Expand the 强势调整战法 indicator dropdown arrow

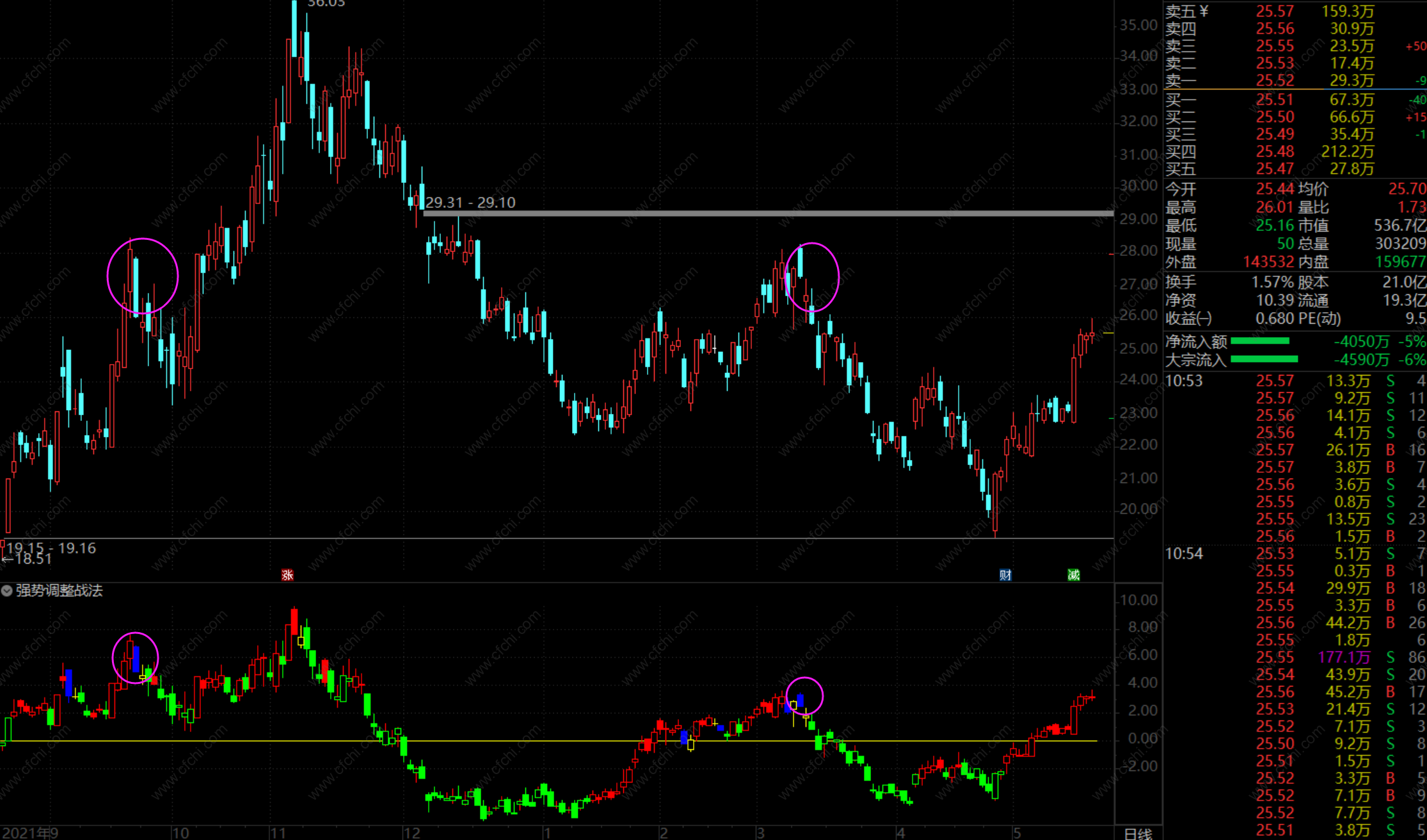[6, 590]
